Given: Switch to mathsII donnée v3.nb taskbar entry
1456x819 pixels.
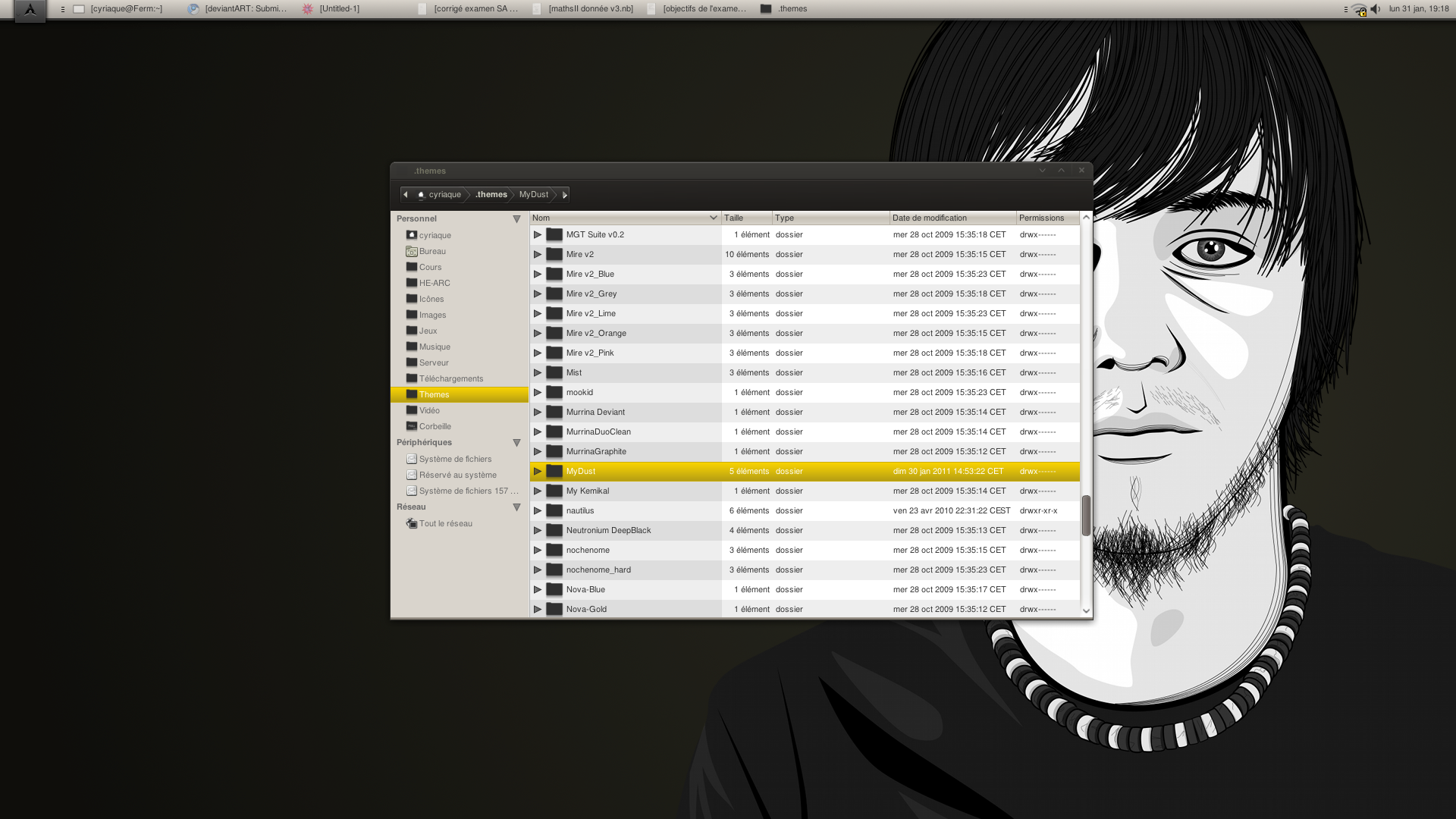Looking at the screenshot, I should tap(583, 9).
